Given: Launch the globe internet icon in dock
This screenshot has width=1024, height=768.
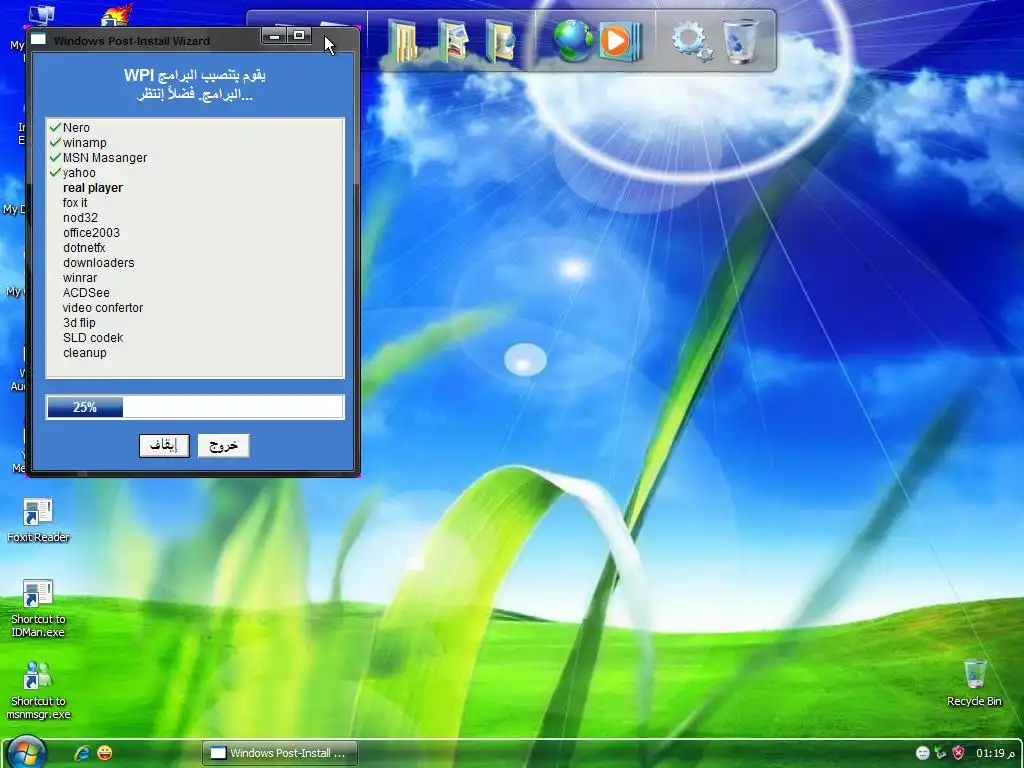Looking at the screenshot, I should [x=573, y=40].
